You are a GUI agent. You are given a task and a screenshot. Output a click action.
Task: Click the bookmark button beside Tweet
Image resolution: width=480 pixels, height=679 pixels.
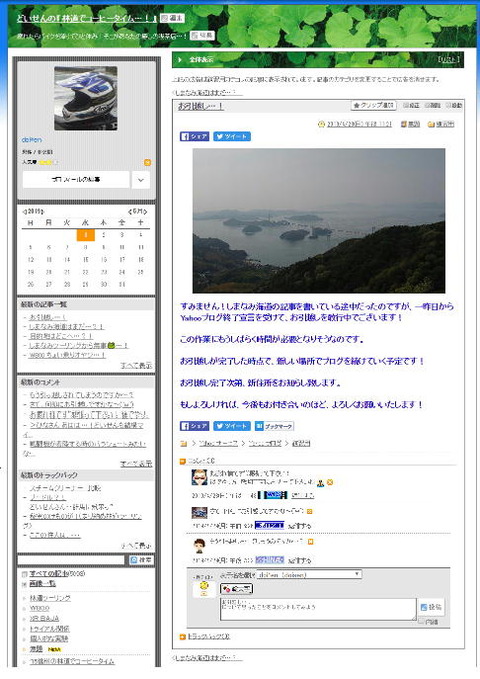coord(274,426)
